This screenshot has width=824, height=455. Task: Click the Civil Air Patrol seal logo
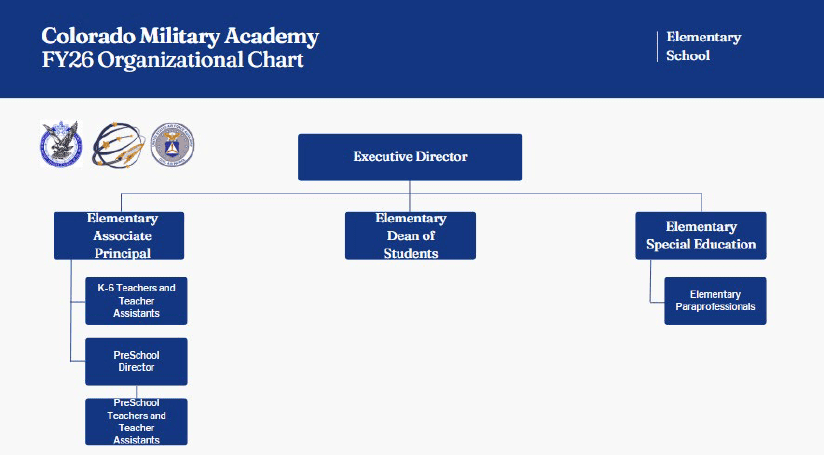point(172,145)
